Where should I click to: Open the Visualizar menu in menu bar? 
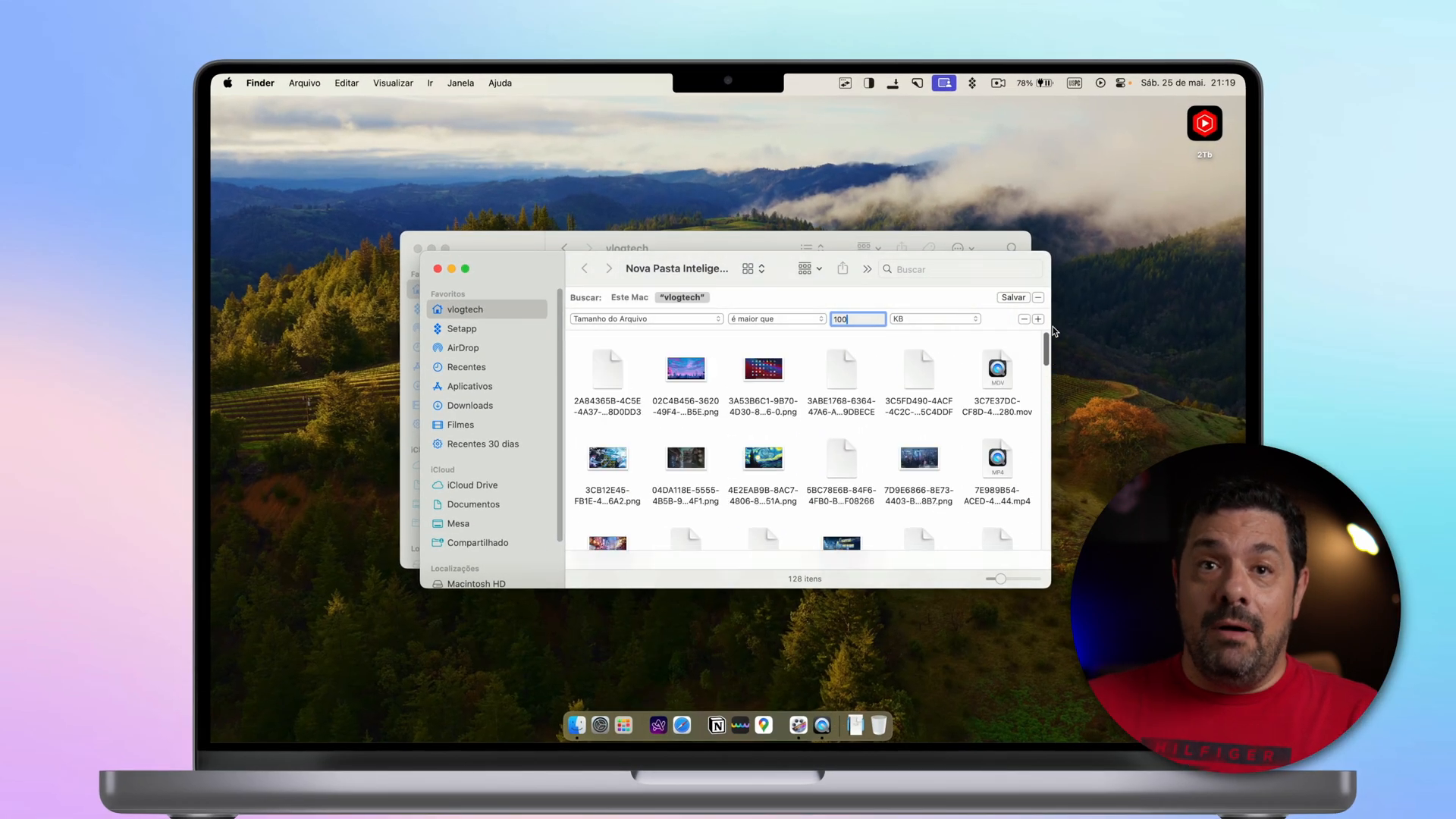pyautogui.click(x=393, y=82)
